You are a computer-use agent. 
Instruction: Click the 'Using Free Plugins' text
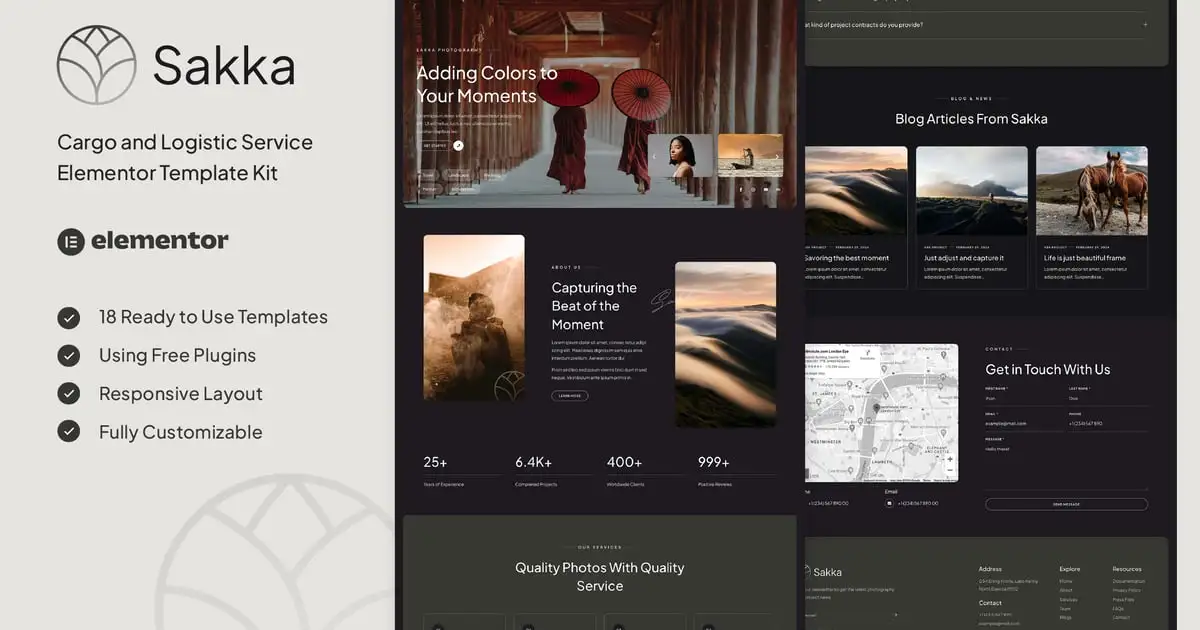coord(177,355)
